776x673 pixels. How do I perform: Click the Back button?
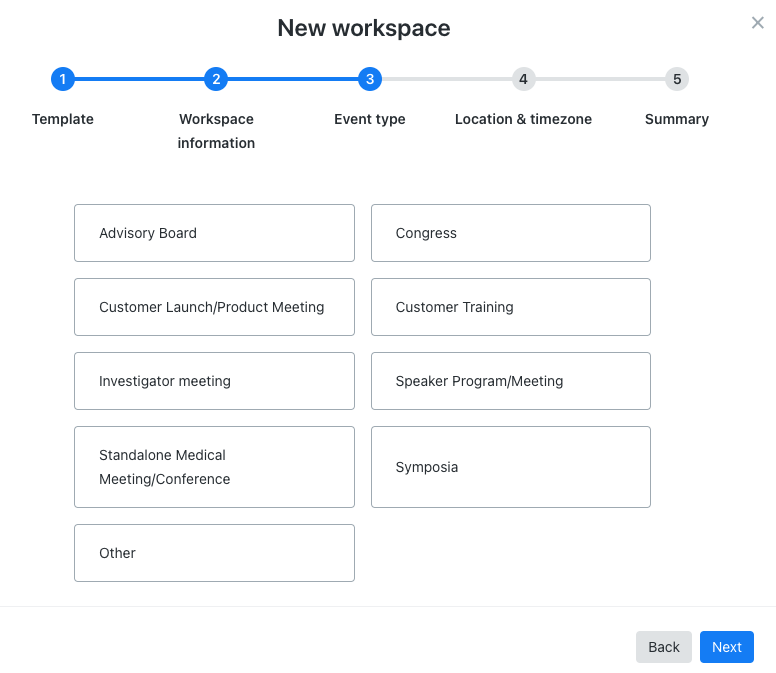[x=664, y=647]
